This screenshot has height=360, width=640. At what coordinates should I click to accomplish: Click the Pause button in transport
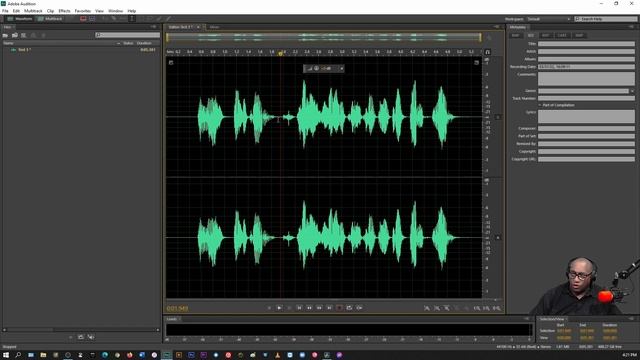coord(289,308)
